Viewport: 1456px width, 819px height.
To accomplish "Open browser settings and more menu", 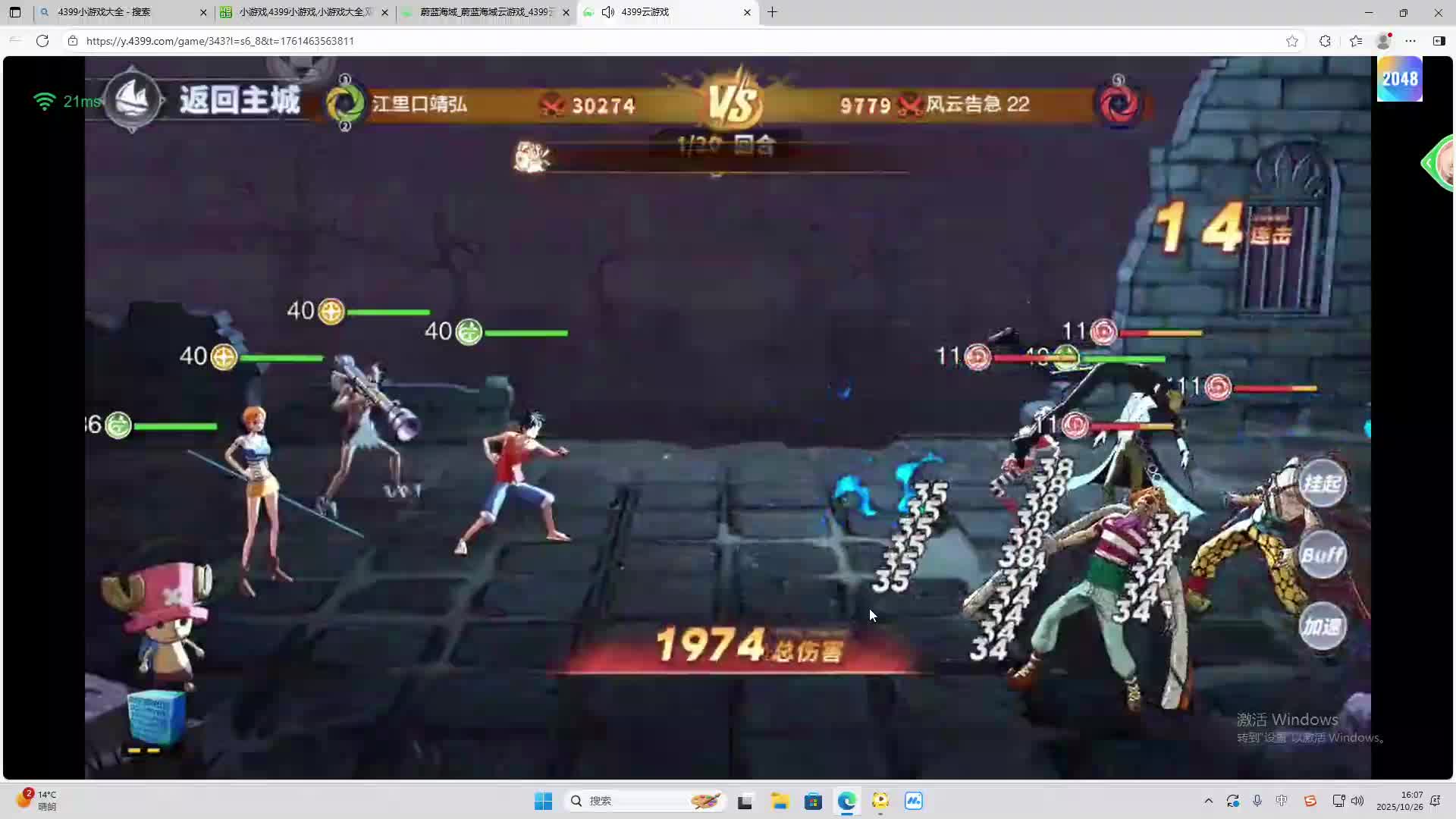I will (x=1410, y=41).
